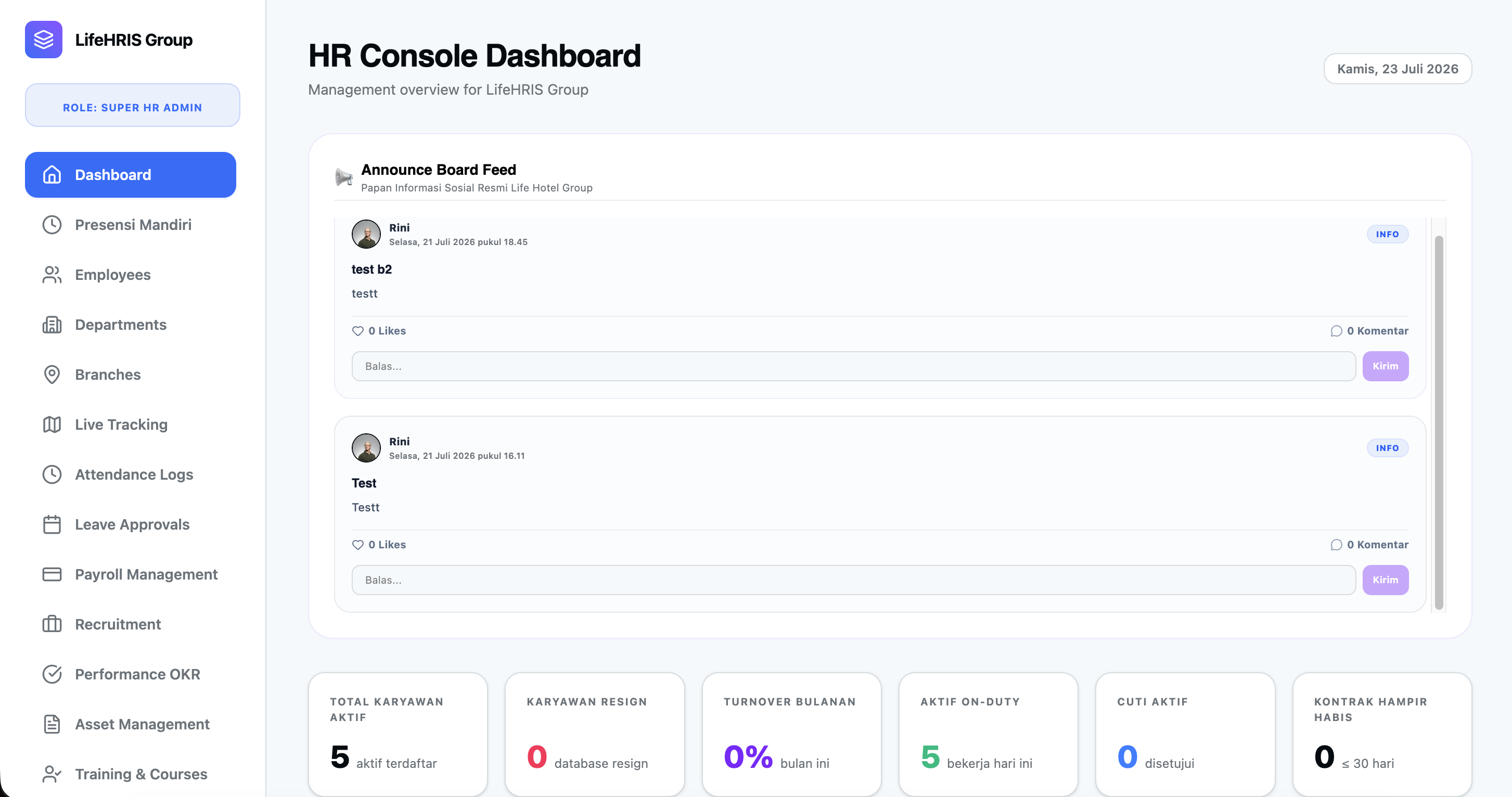Click "0 Likes" on the test b2 post
Screen dimensions: 1512x797
[379, 330]
